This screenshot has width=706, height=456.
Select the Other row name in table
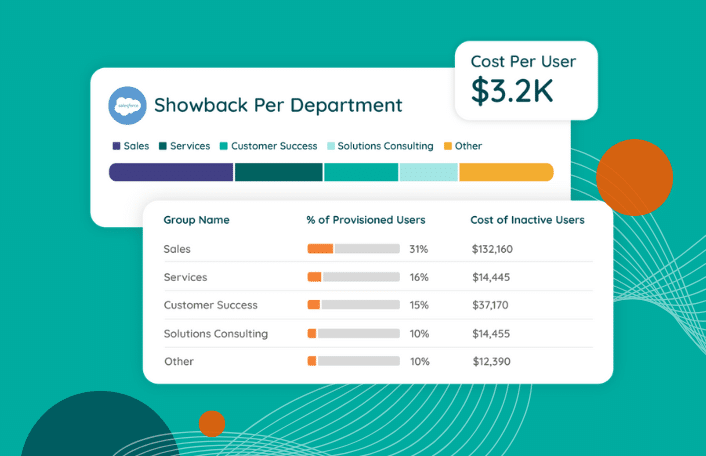179,361
